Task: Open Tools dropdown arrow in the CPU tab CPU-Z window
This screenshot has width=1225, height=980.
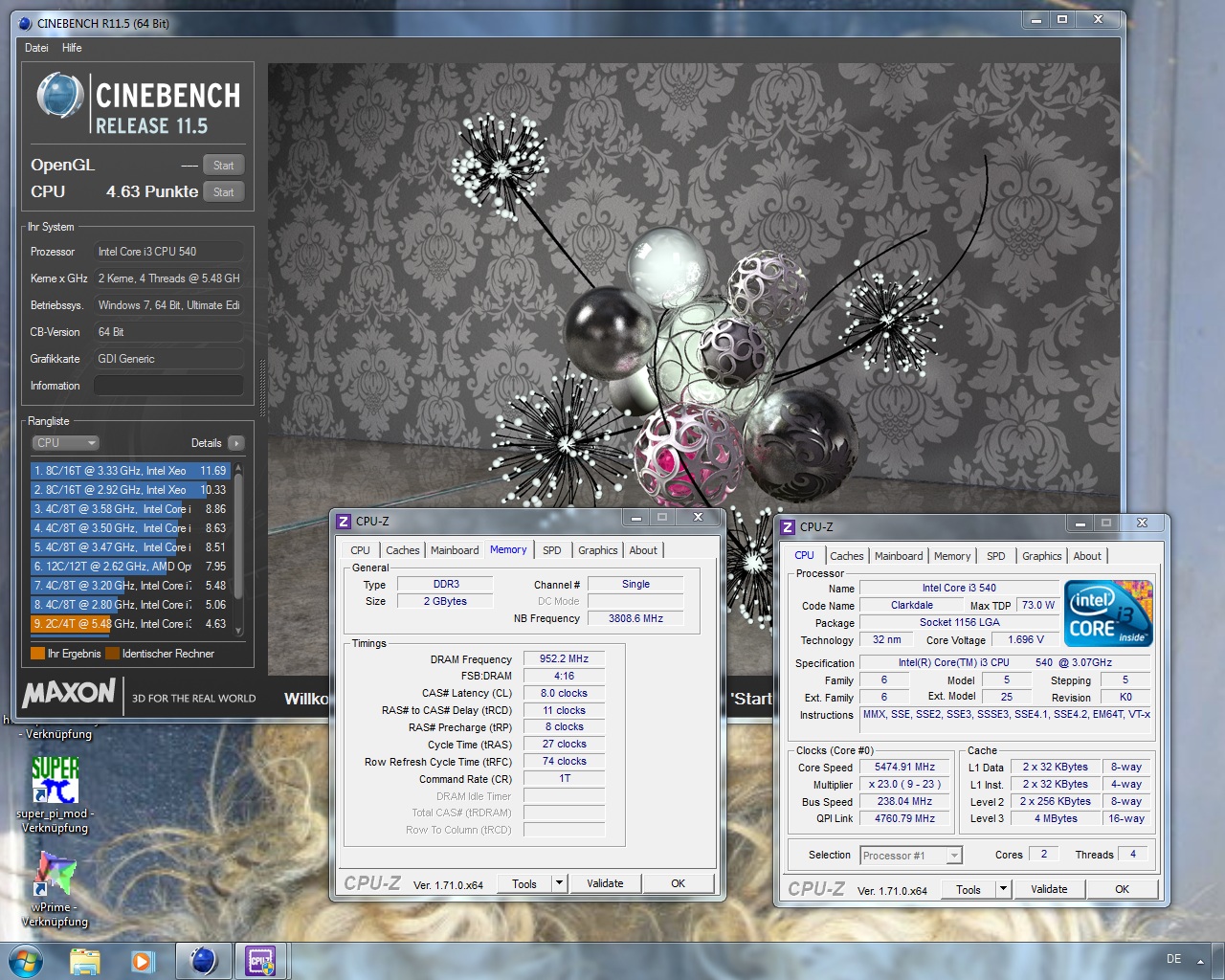Action: (x=1003, y=889)
